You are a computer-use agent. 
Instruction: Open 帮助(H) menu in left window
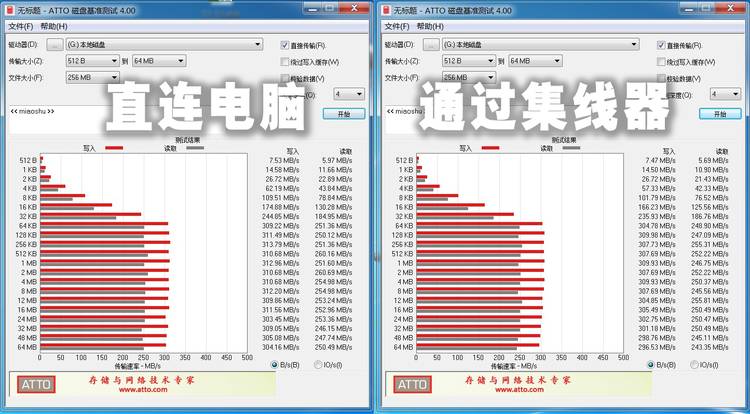point(54,26)
